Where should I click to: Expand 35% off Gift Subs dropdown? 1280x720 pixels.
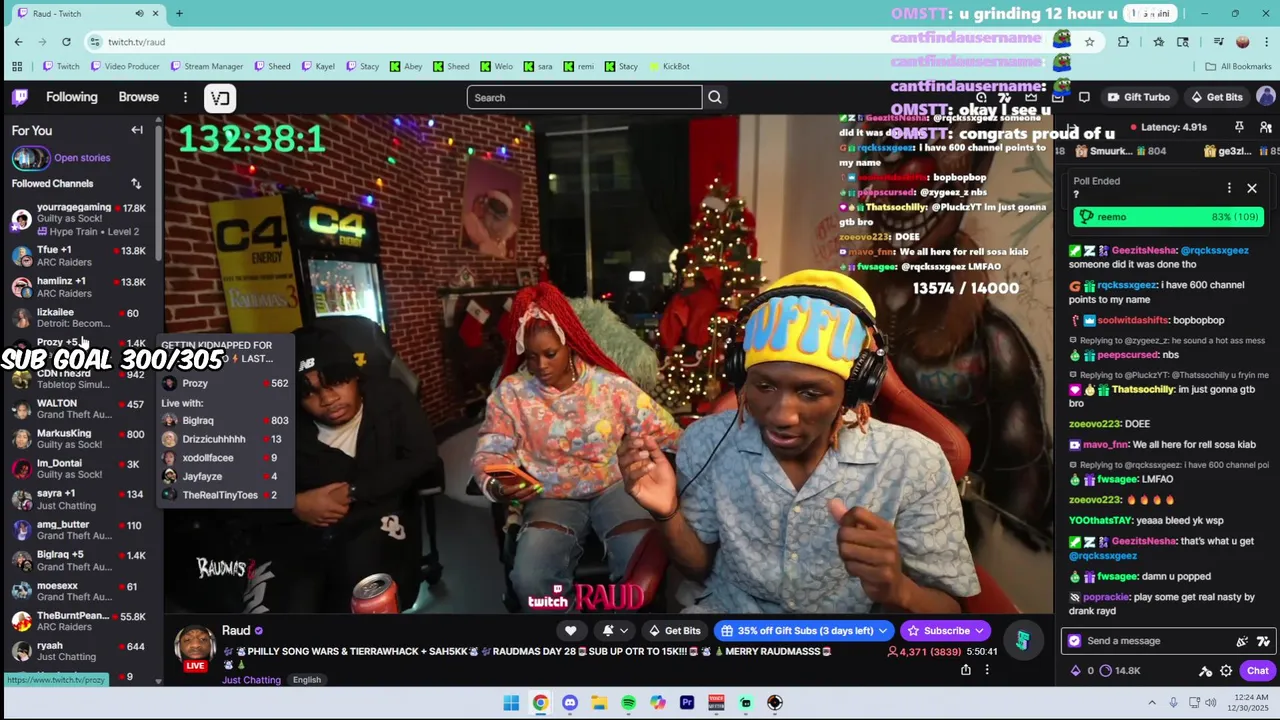click(882, 631)
